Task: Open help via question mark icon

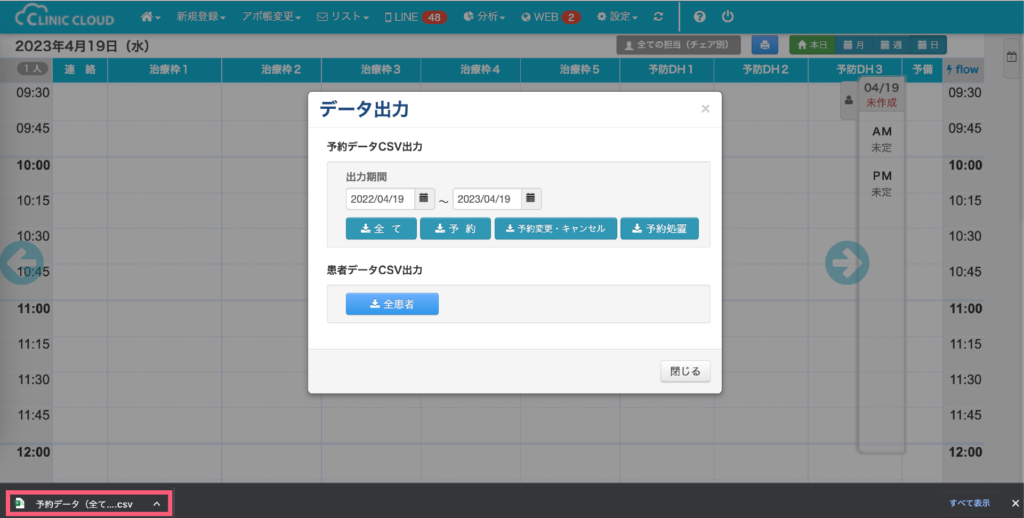Action: click(x=699, y=17)
